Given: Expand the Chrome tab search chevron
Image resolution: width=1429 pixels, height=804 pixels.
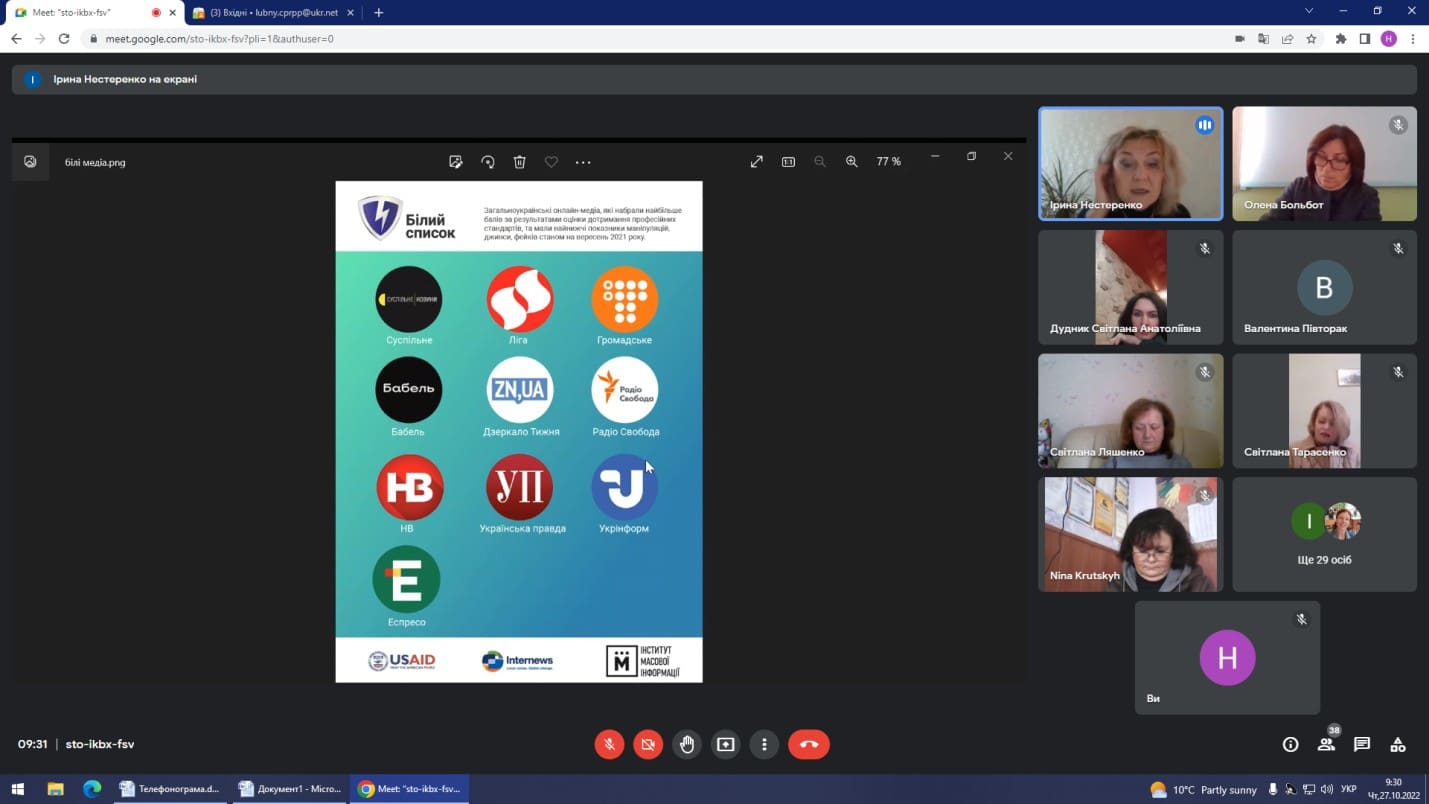Looking at the screenshot, I should (x=1309, y=11).
